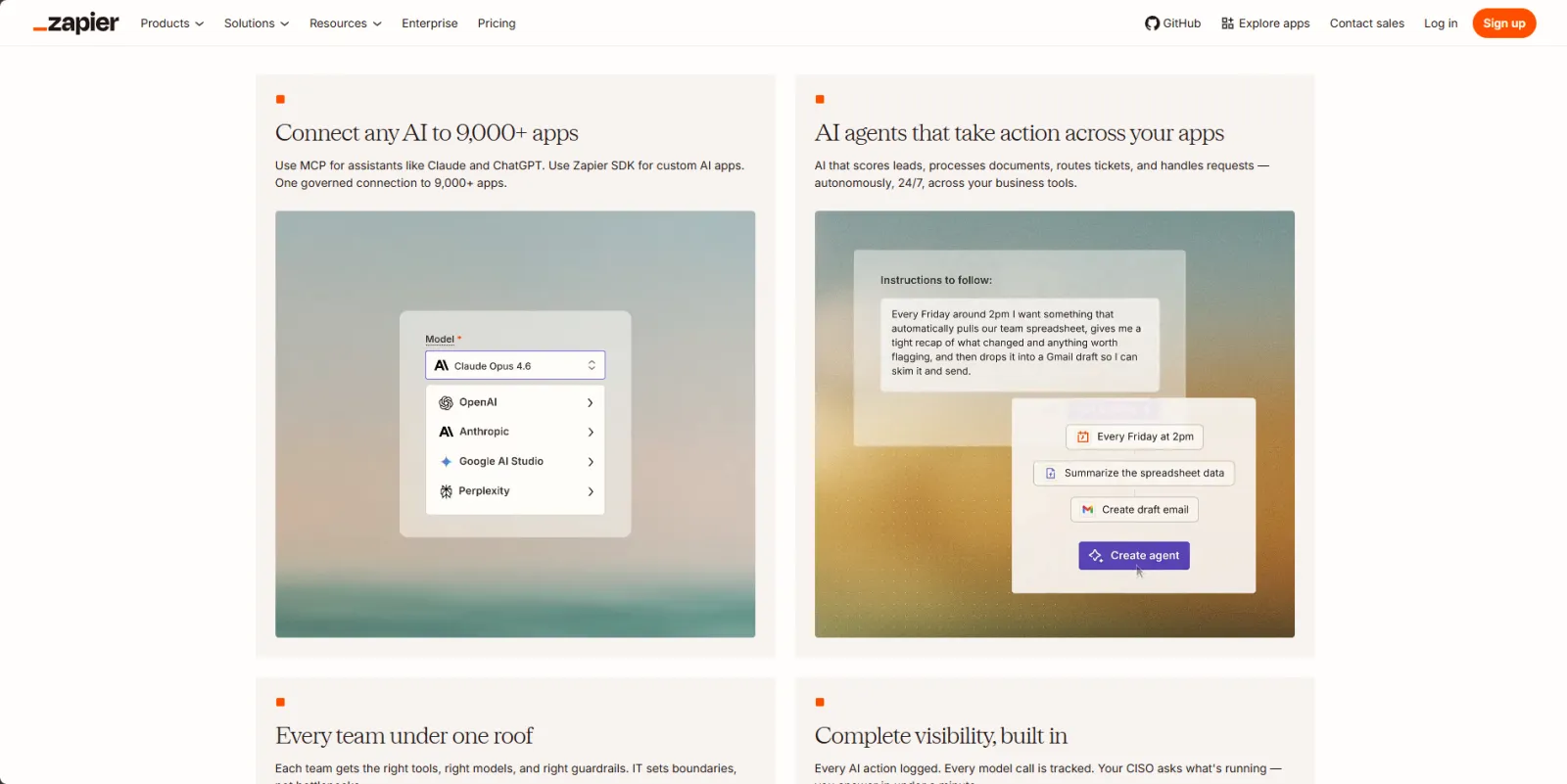
Task: Click the AI agents that take action heading
Action: coord(1020,132)
